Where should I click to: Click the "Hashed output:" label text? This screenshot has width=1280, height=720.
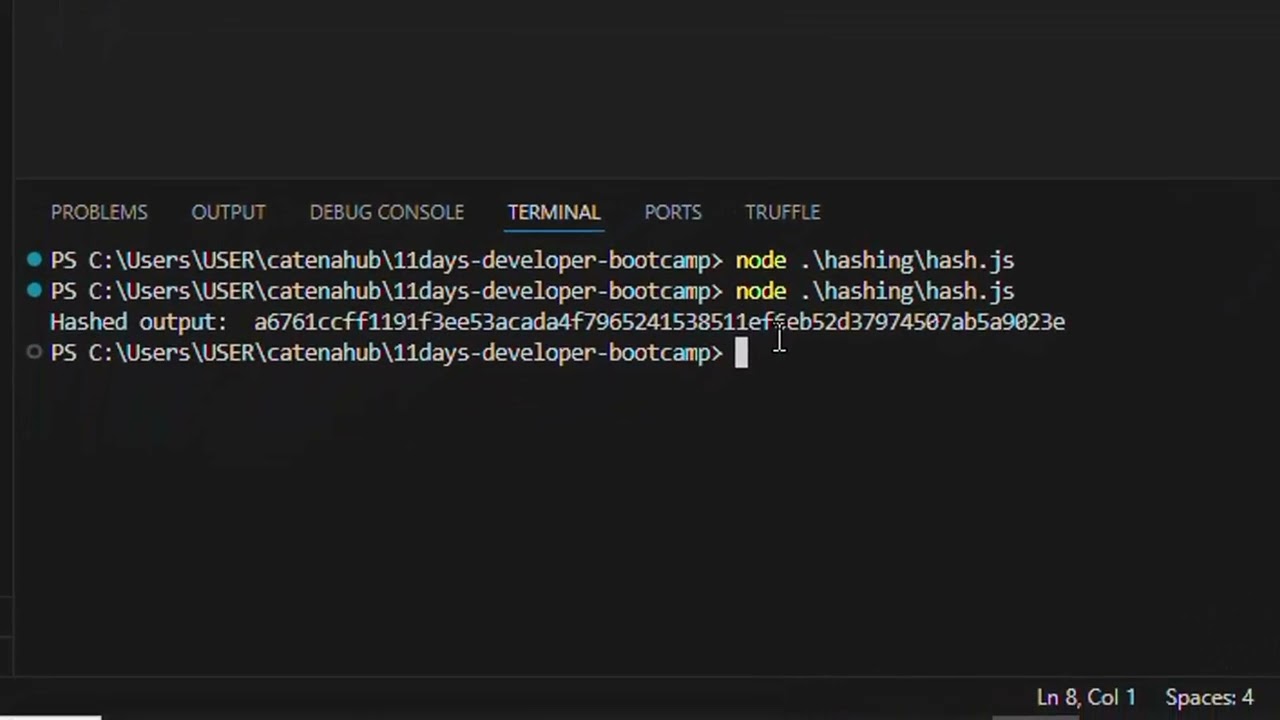pyautogui.click(x=138, y=322)
